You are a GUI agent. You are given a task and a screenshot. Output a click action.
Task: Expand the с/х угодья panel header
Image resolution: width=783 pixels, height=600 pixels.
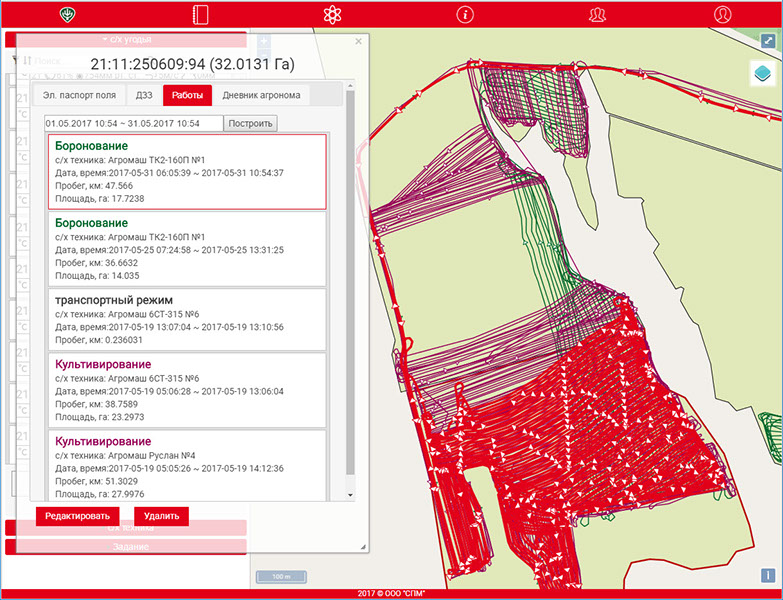pyautogui.click(x=126, y=39)
